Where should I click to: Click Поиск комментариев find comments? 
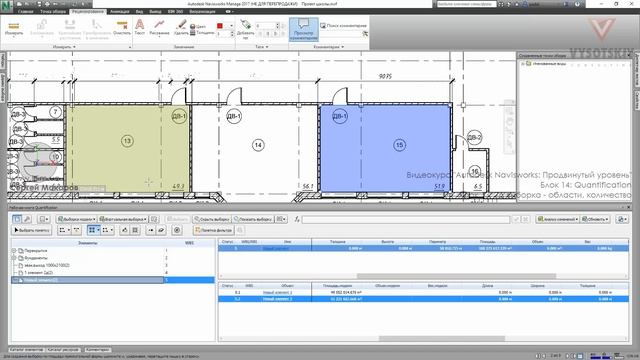[344, 26]
